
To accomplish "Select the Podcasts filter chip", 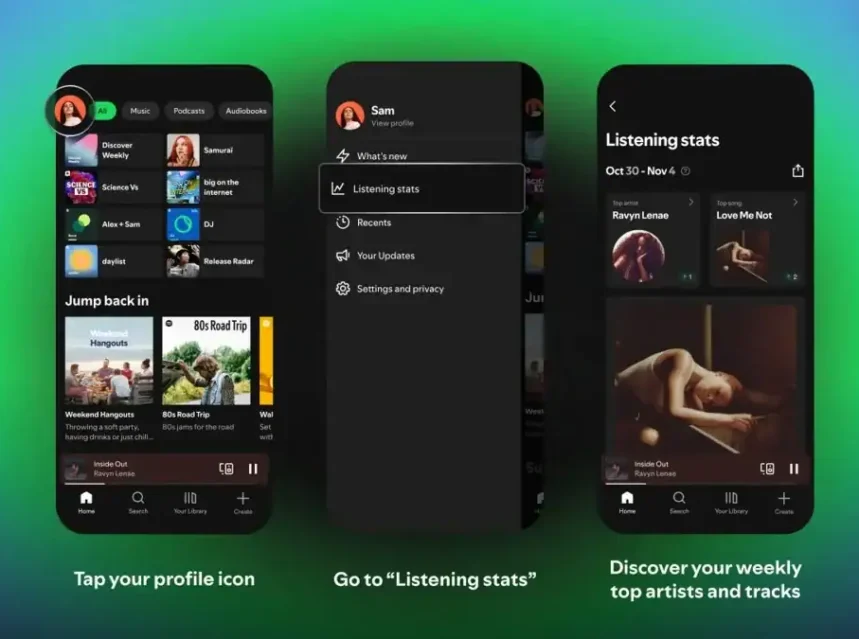I will tap(188, 111).
